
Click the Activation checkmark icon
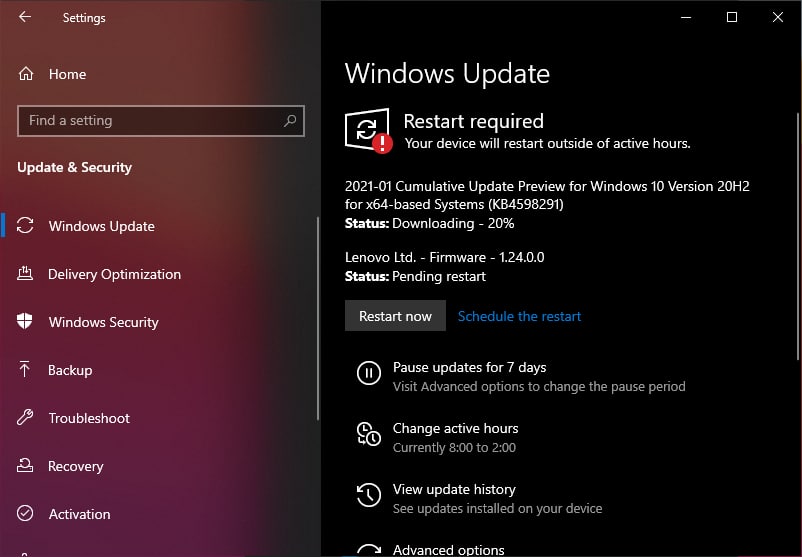tap(25, 513)
